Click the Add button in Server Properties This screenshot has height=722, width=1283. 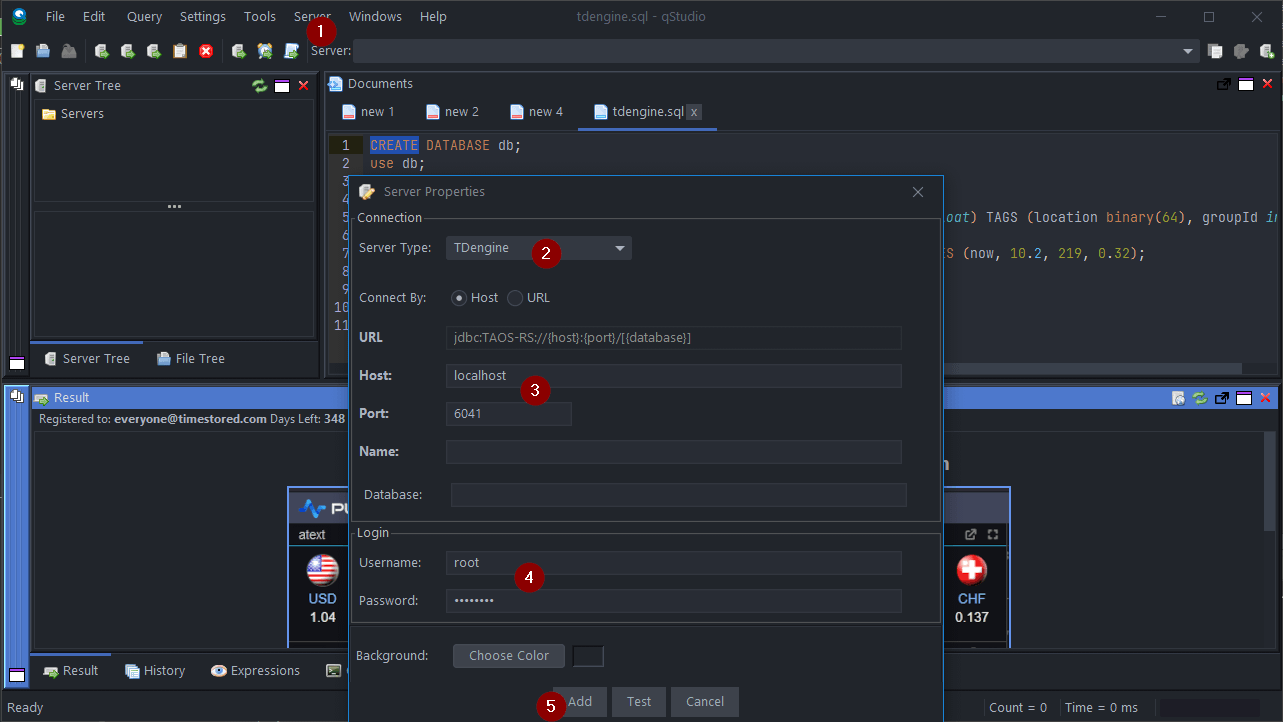pyautogui.click(x=580, y=702)
